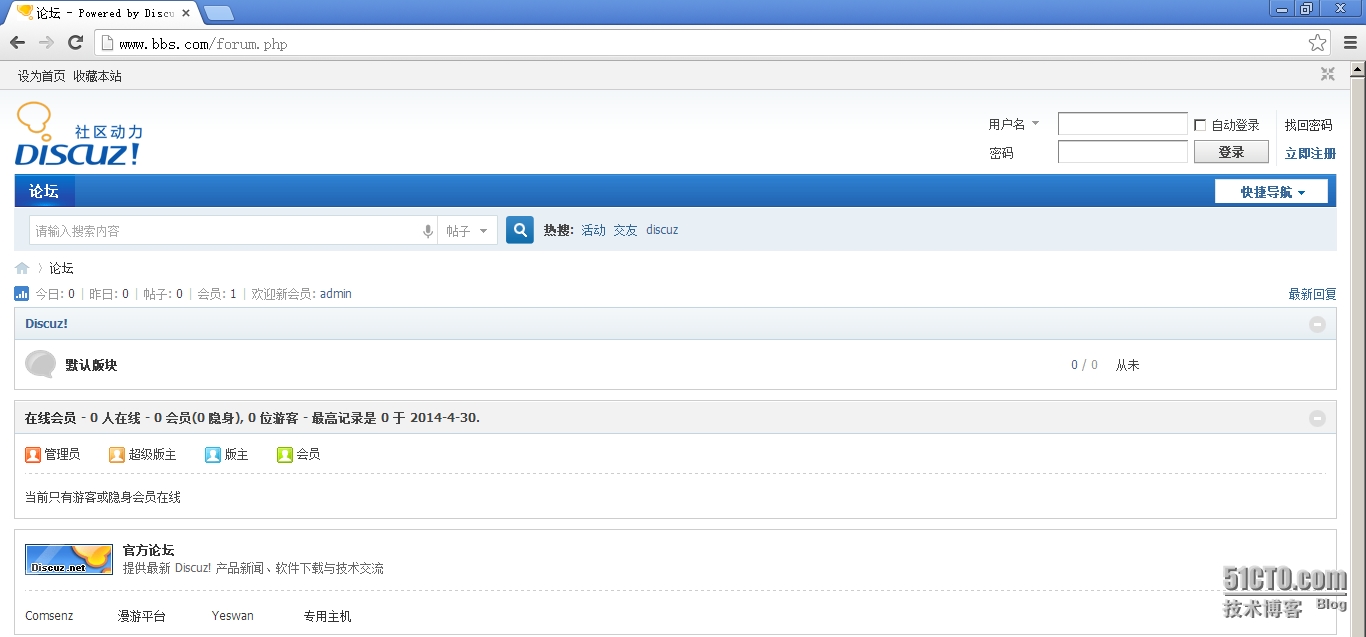Close the browser tab with X
This screenshot has width=1366, height=637.
[x=186, y=13]
